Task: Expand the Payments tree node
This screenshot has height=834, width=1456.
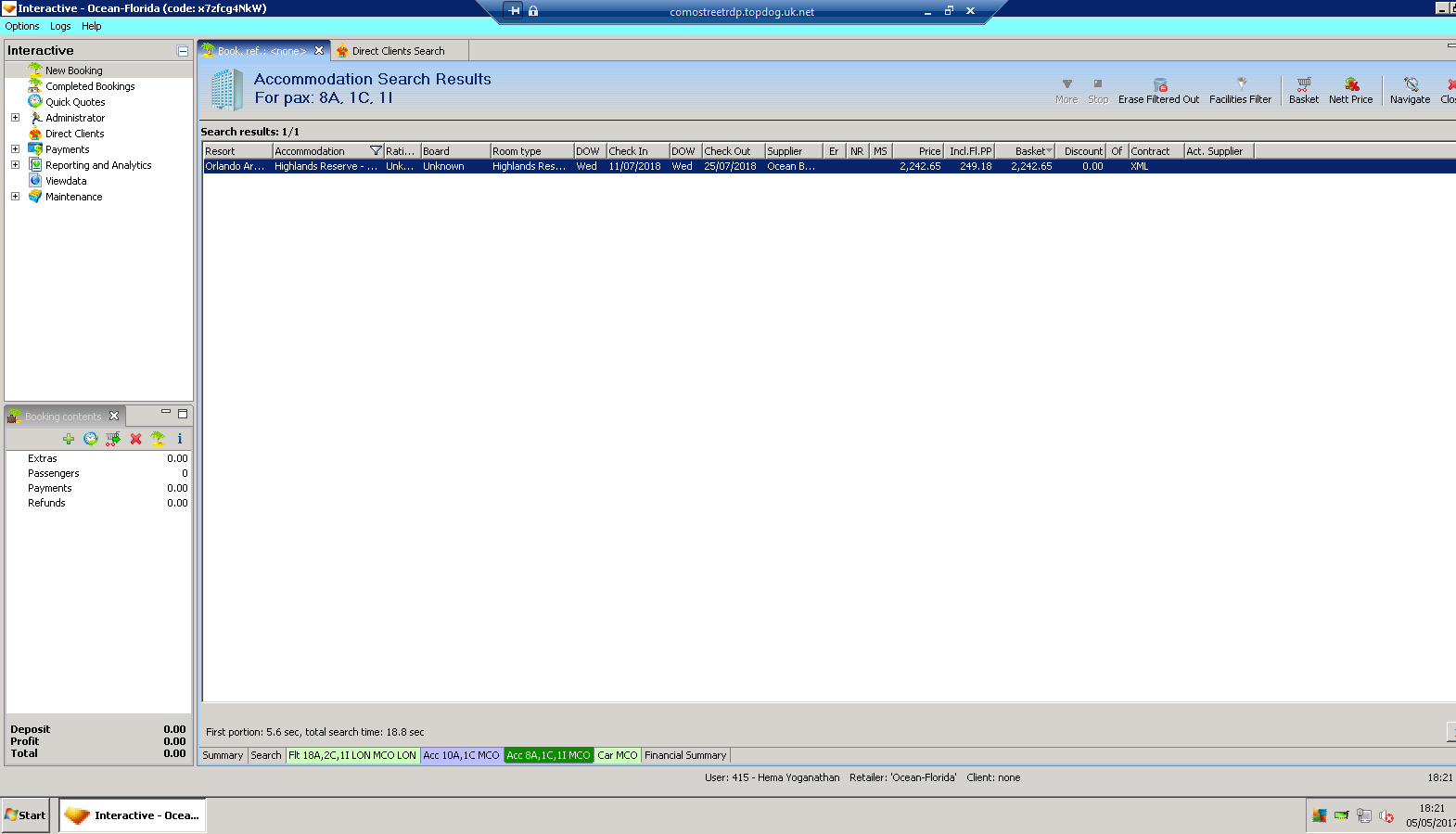Action: (15, 149)
